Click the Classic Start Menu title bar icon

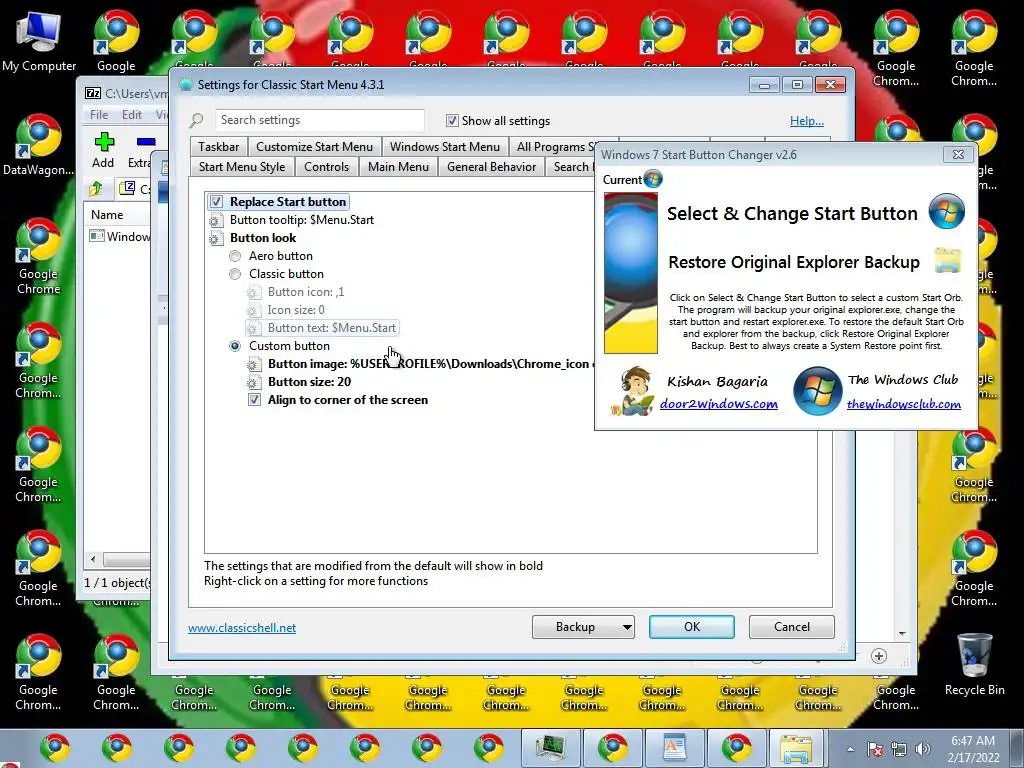185,85
